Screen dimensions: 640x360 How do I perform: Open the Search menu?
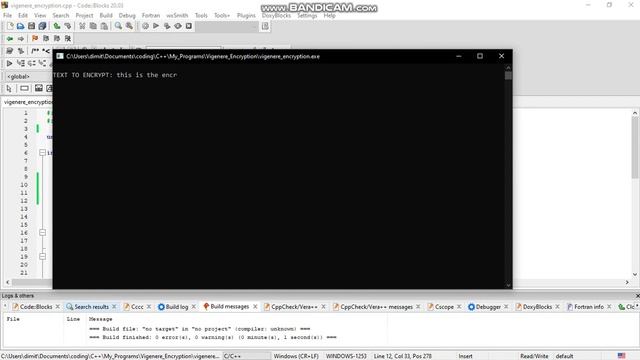pos(61,16)
